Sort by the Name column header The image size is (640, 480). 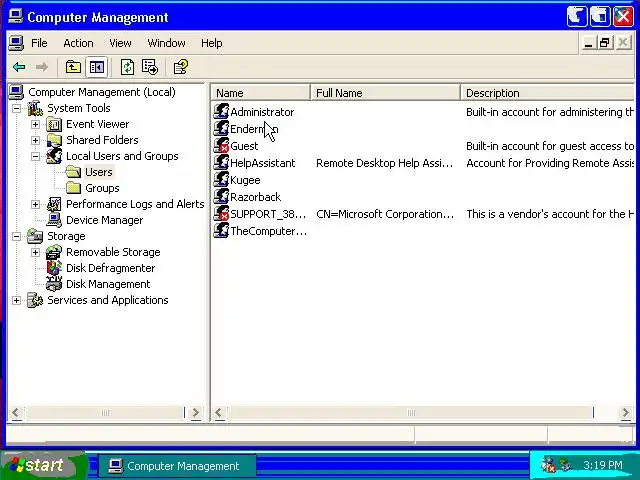(261, 93)
